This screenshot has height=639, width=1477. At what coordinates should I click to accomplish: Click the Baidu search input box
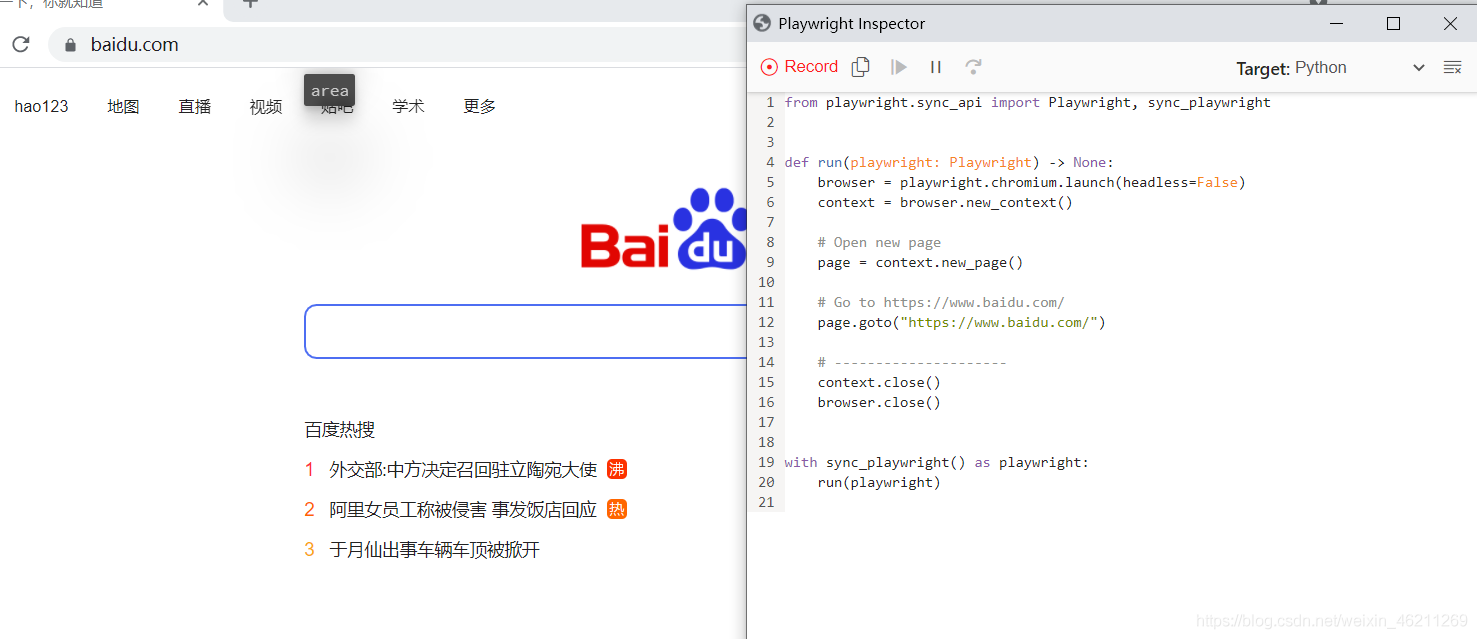coord(525,331)
